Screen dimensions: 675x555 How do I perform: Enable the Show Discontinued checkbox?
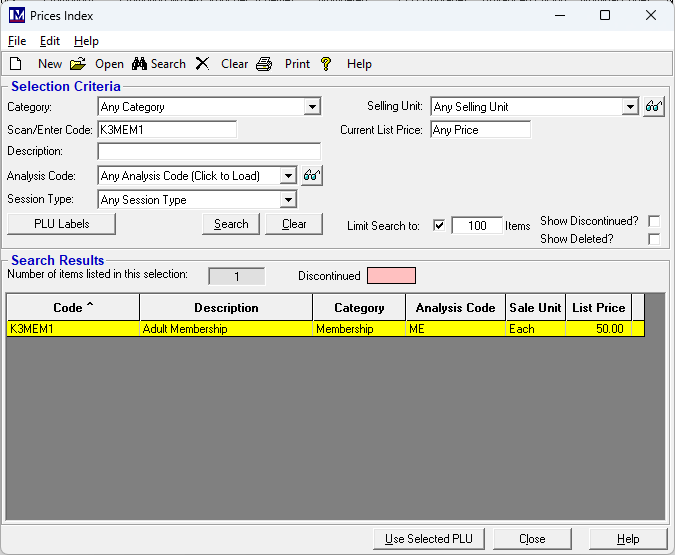654,221
